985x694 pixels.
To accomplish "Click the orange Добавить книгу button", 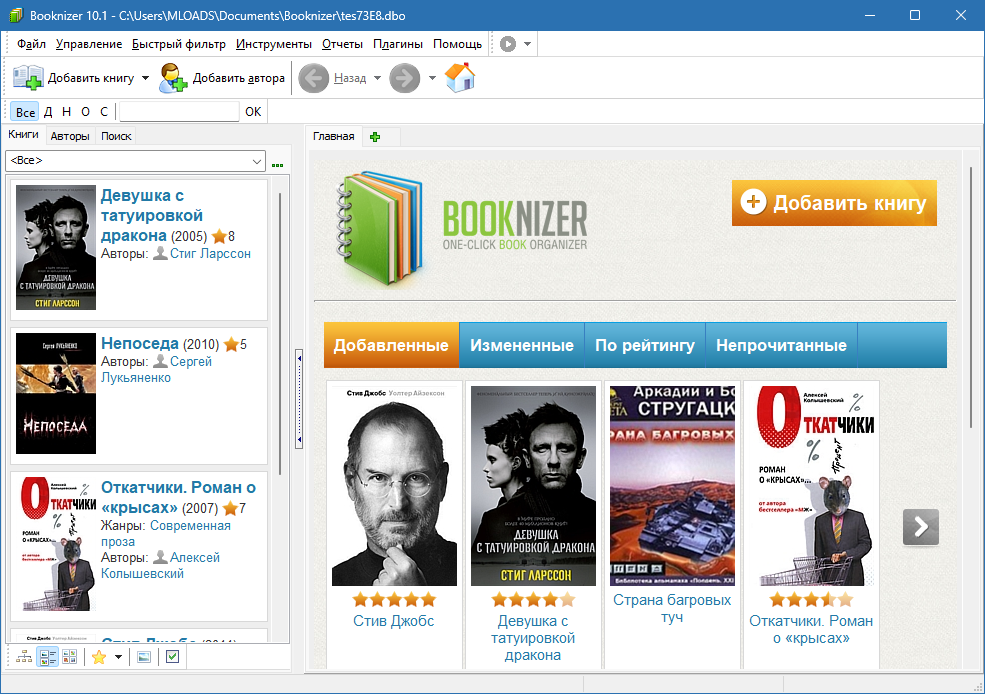I will (x=834, y=203).
